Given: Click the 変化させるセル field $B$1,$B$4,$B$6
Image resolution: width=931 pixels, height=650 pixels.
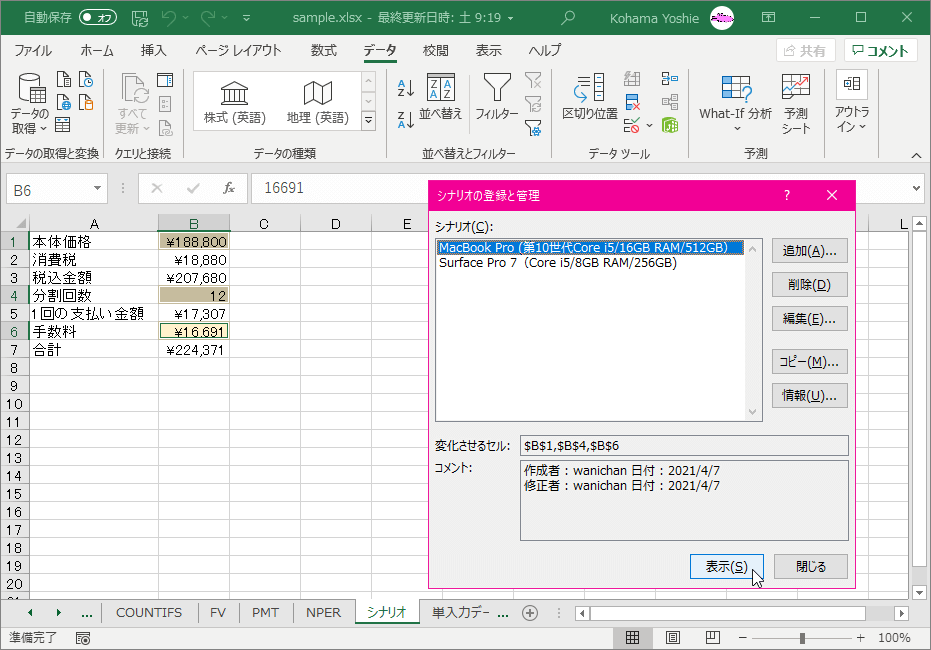Looking at the screenshot, I should pyautogui.click(x=684, y=446).
